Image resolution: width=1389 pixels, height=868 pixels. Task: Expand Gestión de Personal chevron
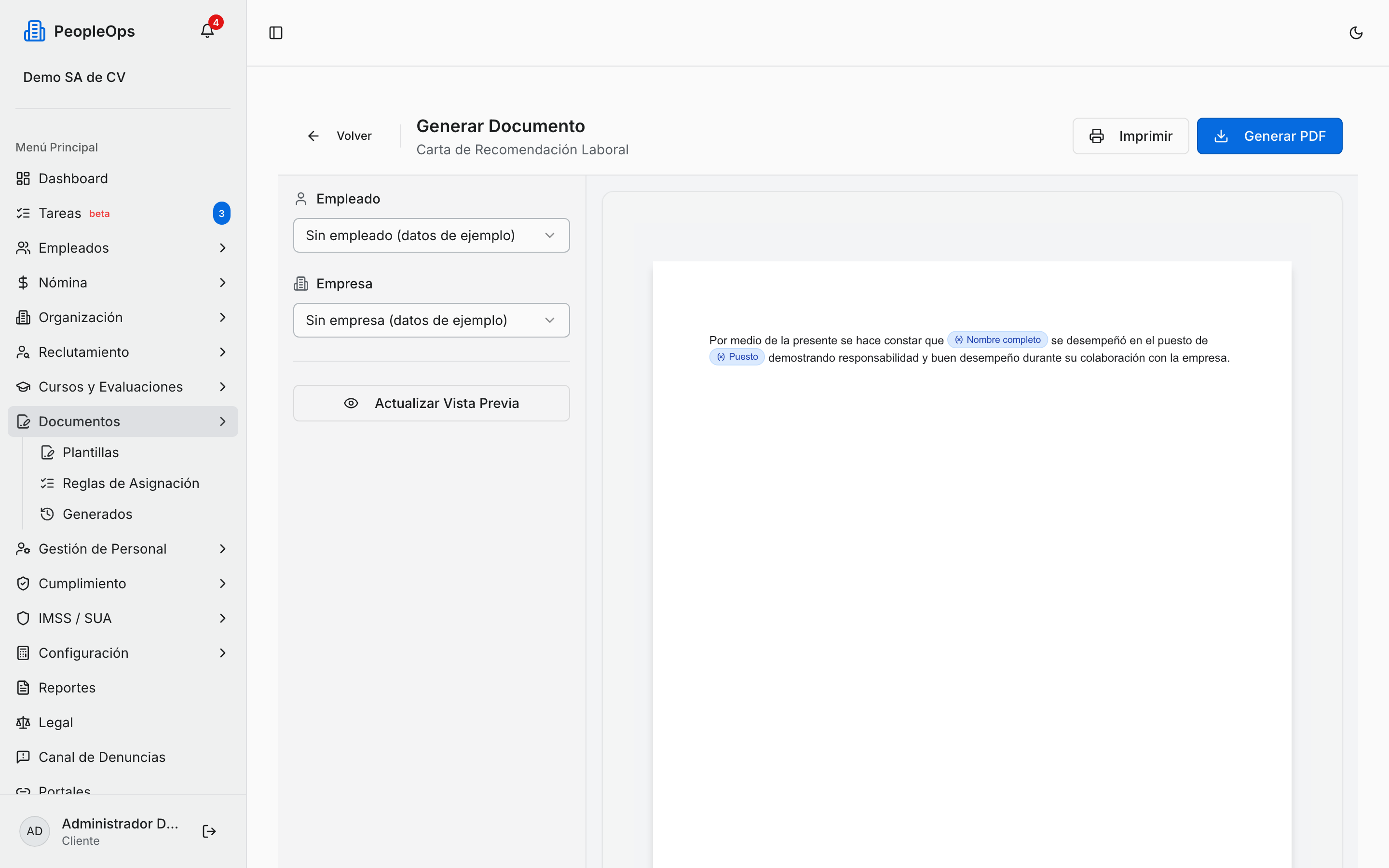point(223,549)
